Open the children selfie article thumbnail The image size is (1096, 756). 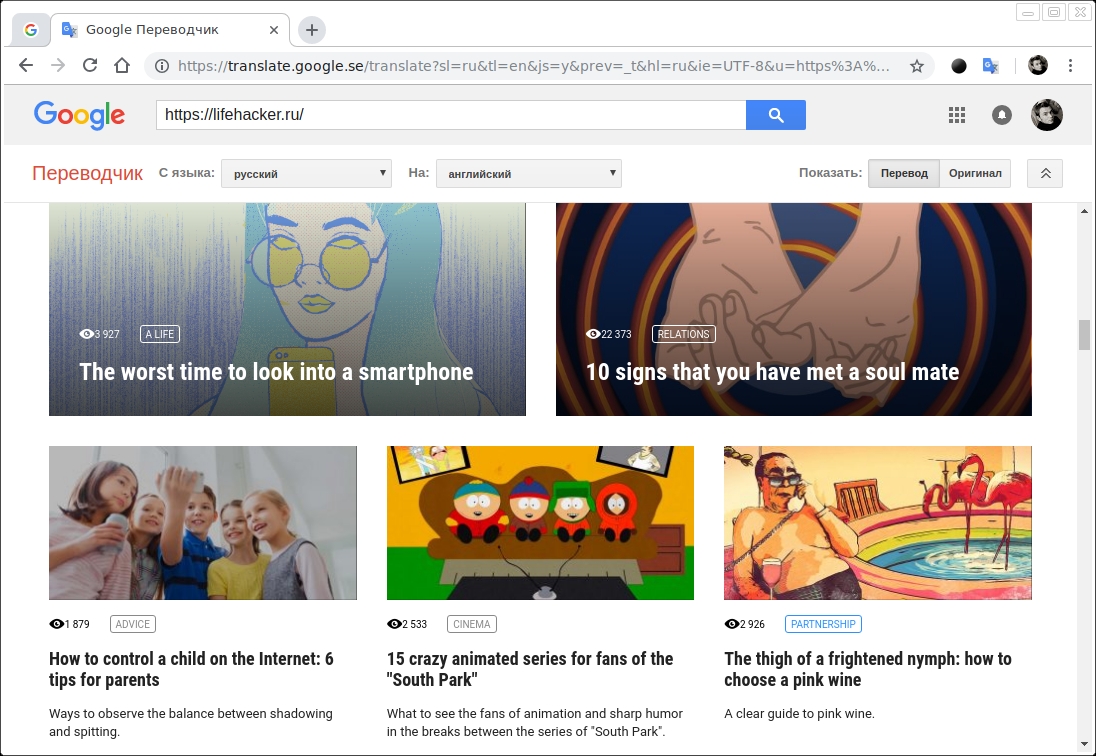(x=203, y=523)
